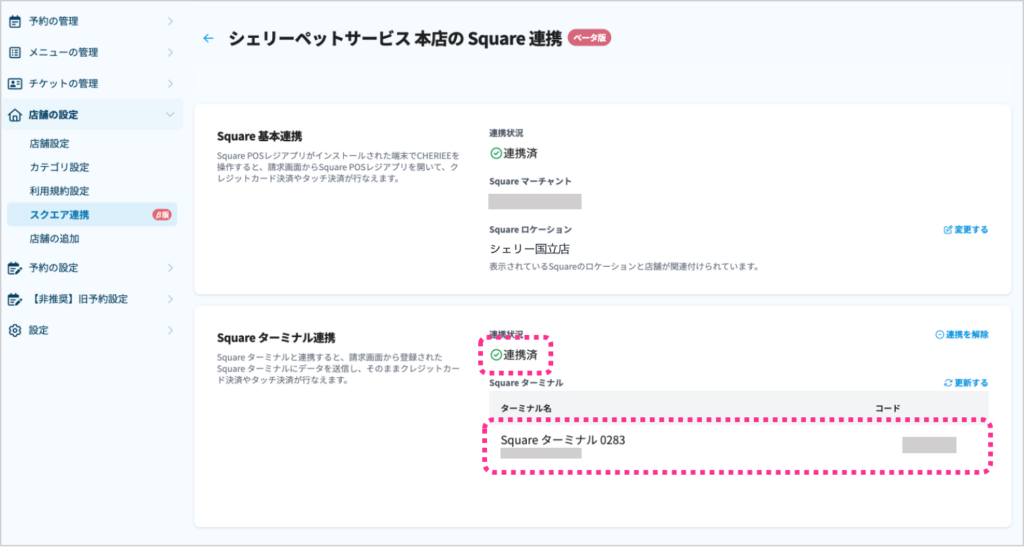Image resolution: width=1024 pixels, height=547 pixels.
Task: Expand the 予約の管理 chevron
Action: [x=170, y=21]
